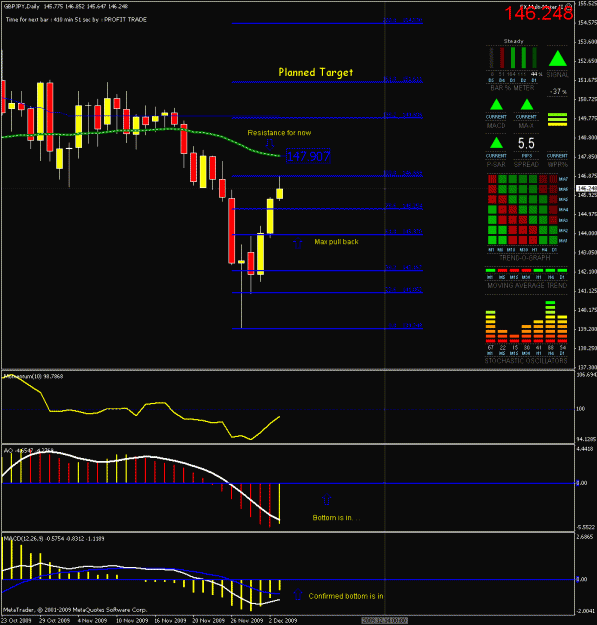
Task: Click the Trend-O-Graph top-left red cell
Action: 492,179
